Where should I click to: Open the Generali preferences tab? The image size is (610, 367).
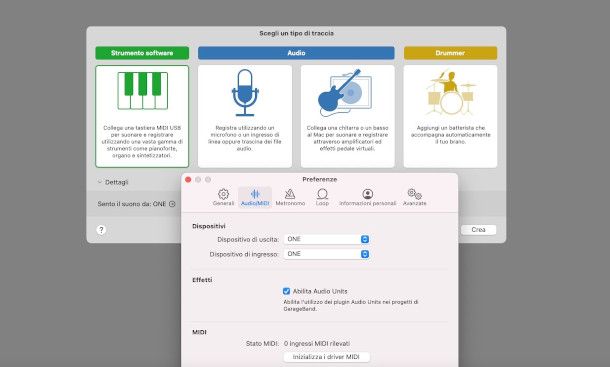coord(223,197)
